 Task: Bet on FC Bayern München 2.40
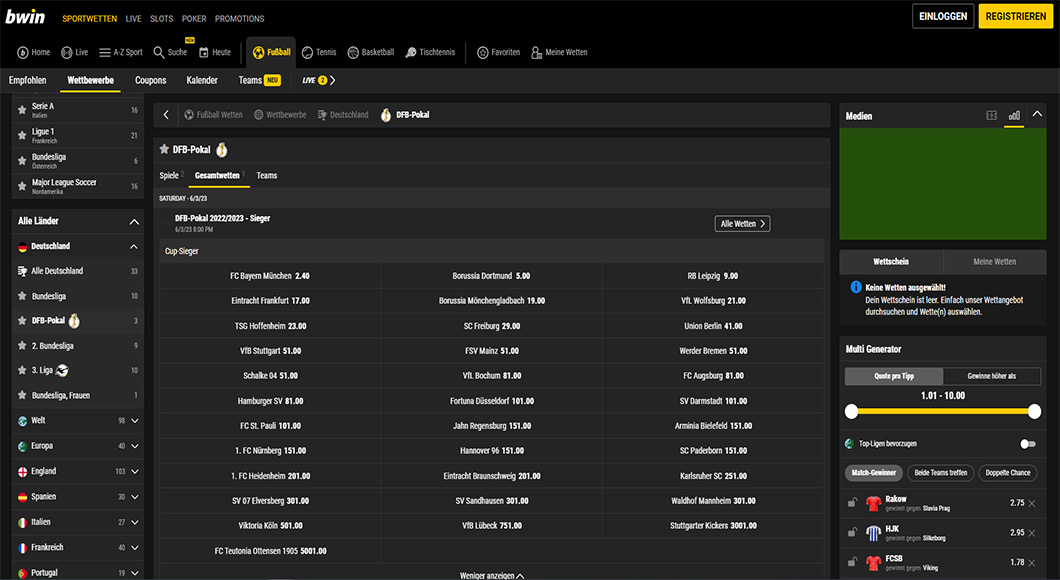pyautogui.click(x=270, y=276)
